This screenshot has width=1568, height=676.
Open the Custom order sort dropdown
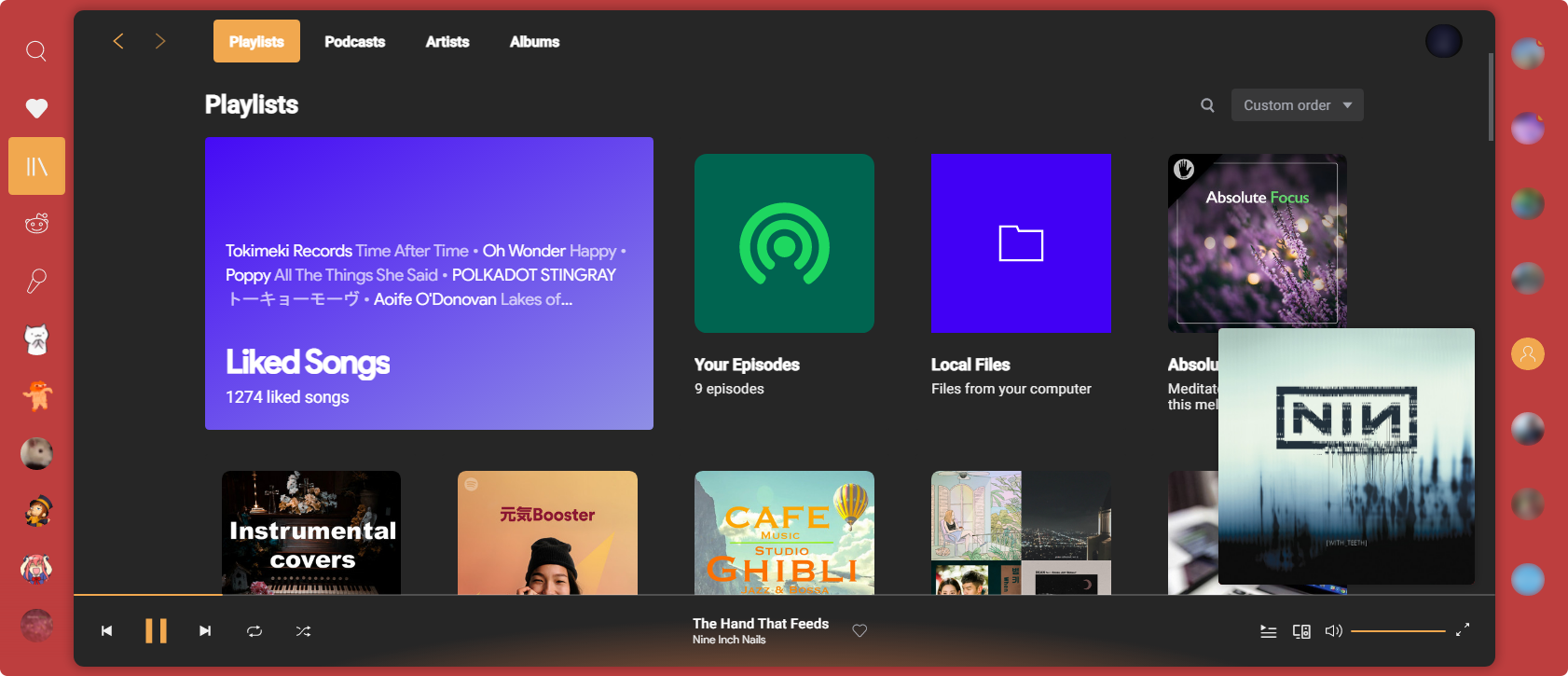point(1297,105)
